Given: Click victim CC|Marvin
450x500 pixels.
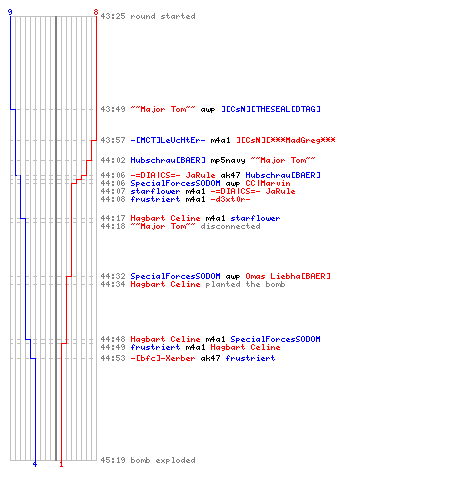Looking at the screenshot, I should 268,183.
